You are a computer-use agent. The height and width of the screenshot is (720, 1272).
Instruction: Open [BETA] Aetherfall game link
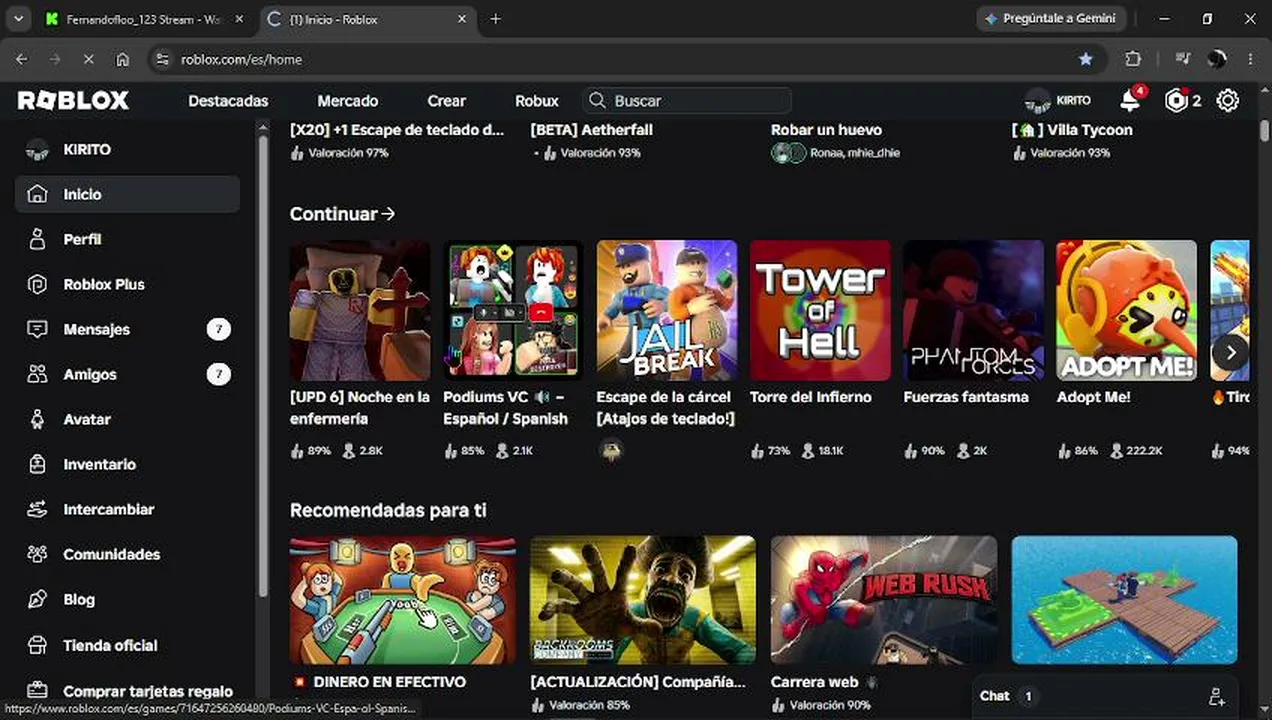coord(591,130)
